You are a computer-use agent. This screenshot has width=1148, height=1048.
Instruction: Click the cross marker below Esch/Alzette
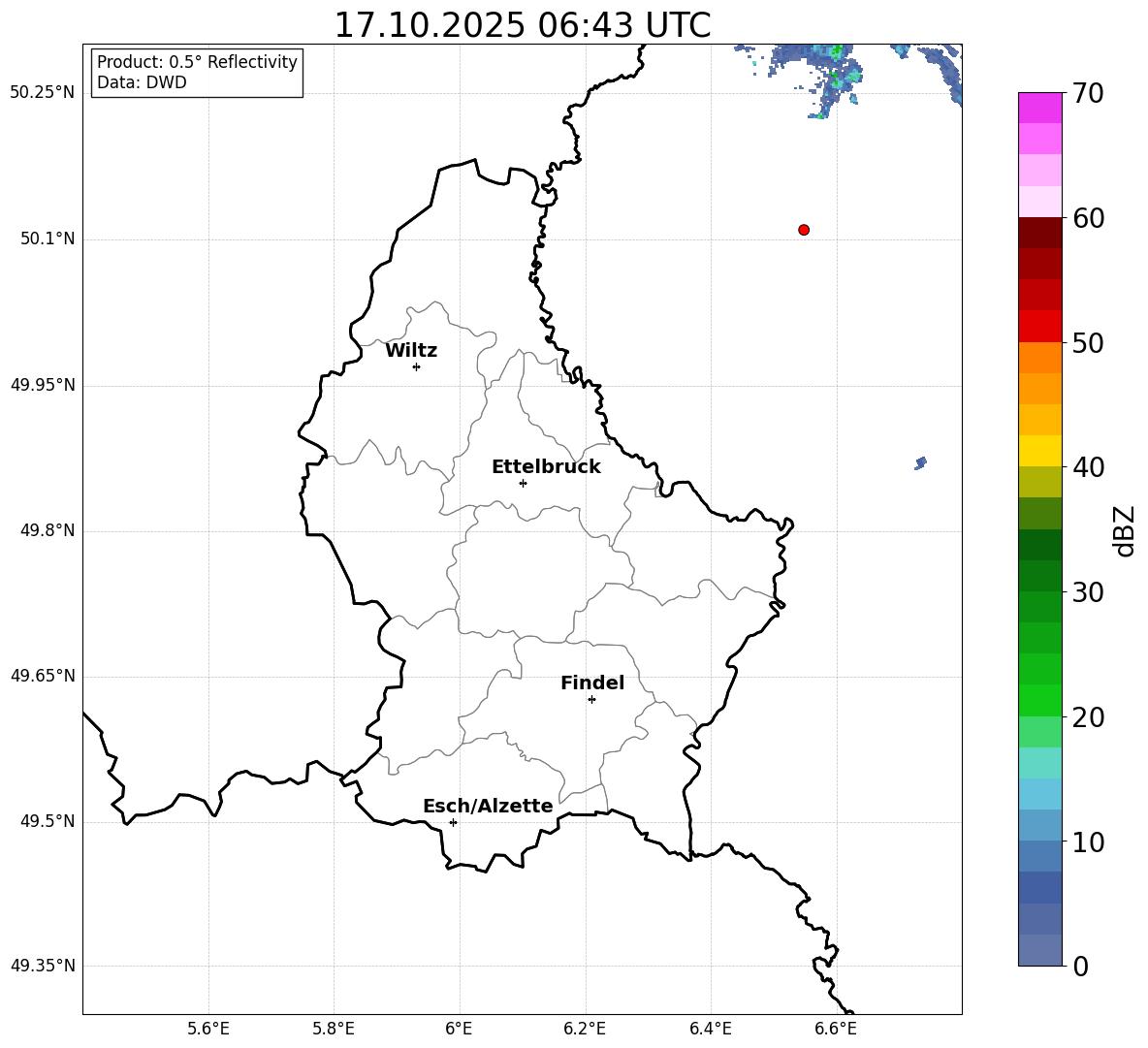(x=453, y=822)
